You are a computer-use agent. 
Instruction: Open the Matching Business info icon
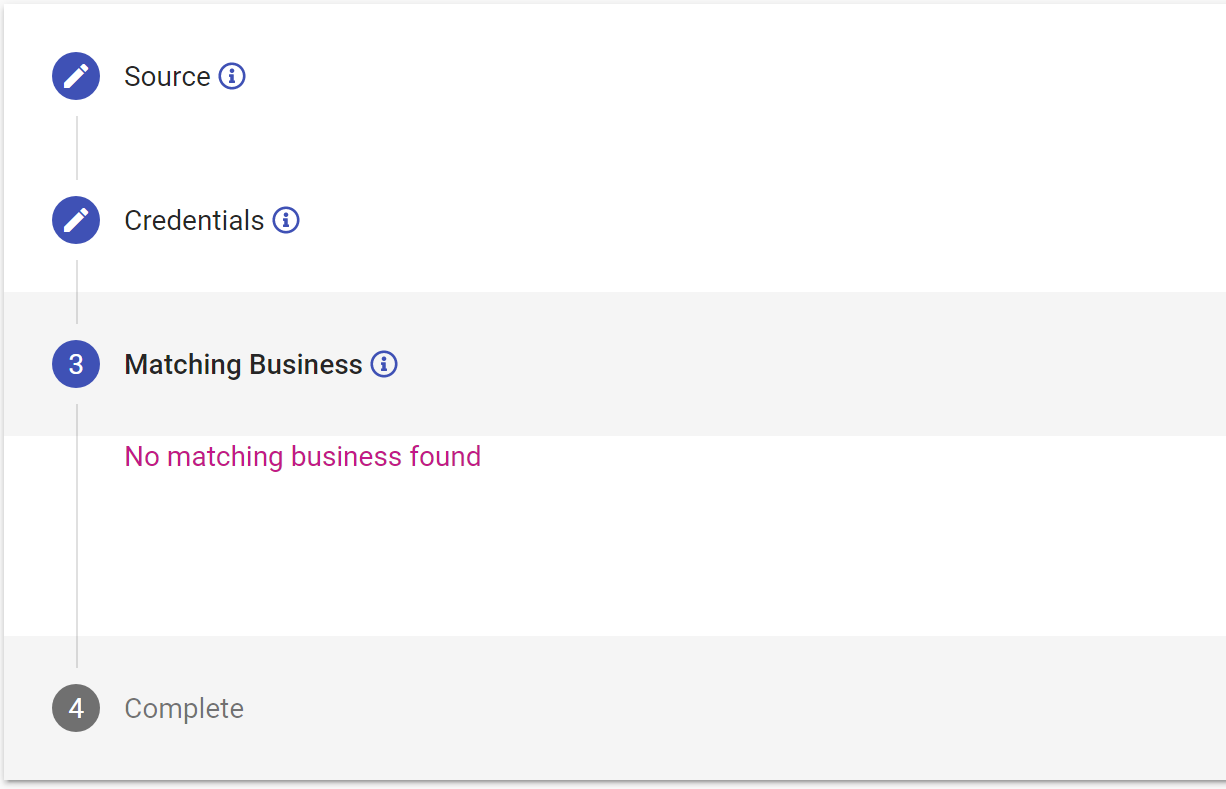pos(384,364)
